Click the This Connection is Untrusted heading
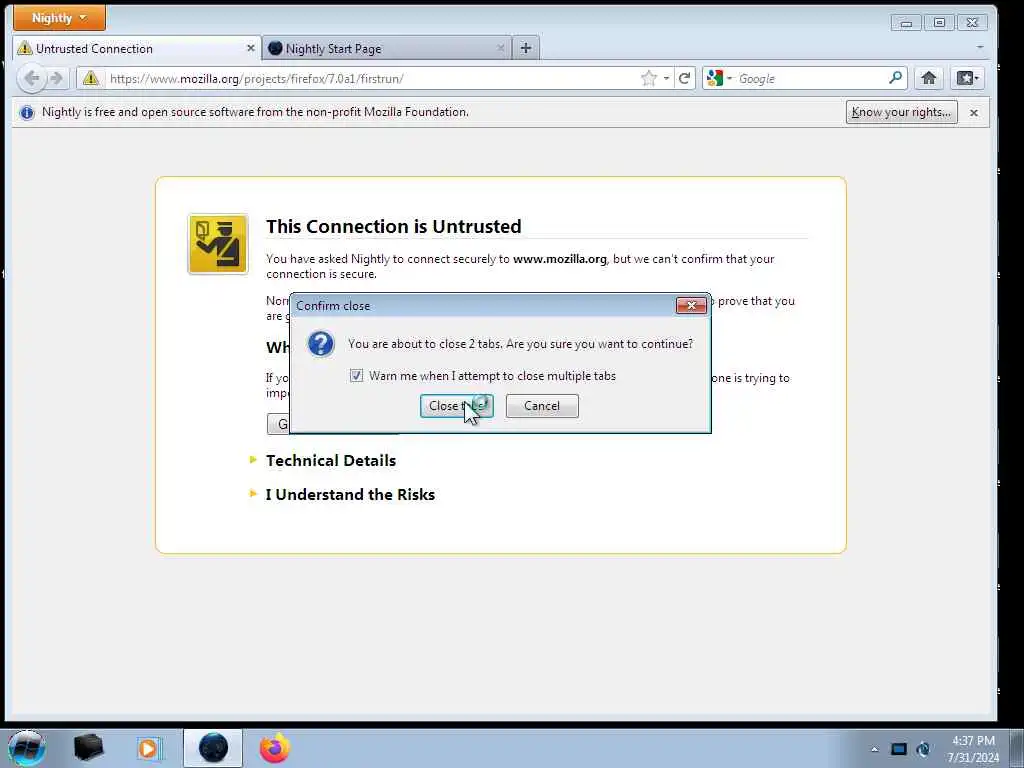The image size is (1024, 768). 394,227
